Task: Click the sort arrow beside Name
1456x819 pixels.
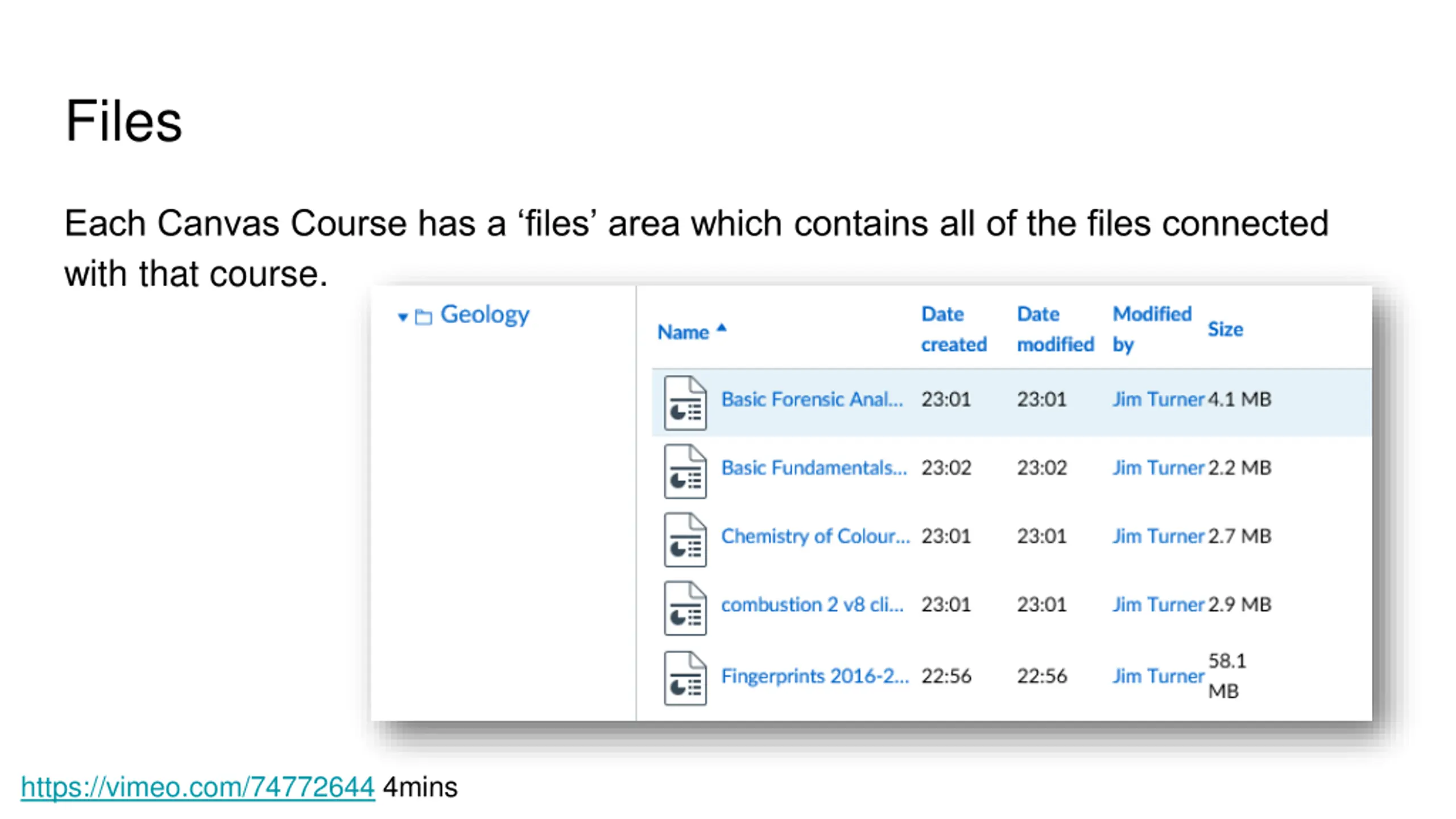Action: pos(721,327)
